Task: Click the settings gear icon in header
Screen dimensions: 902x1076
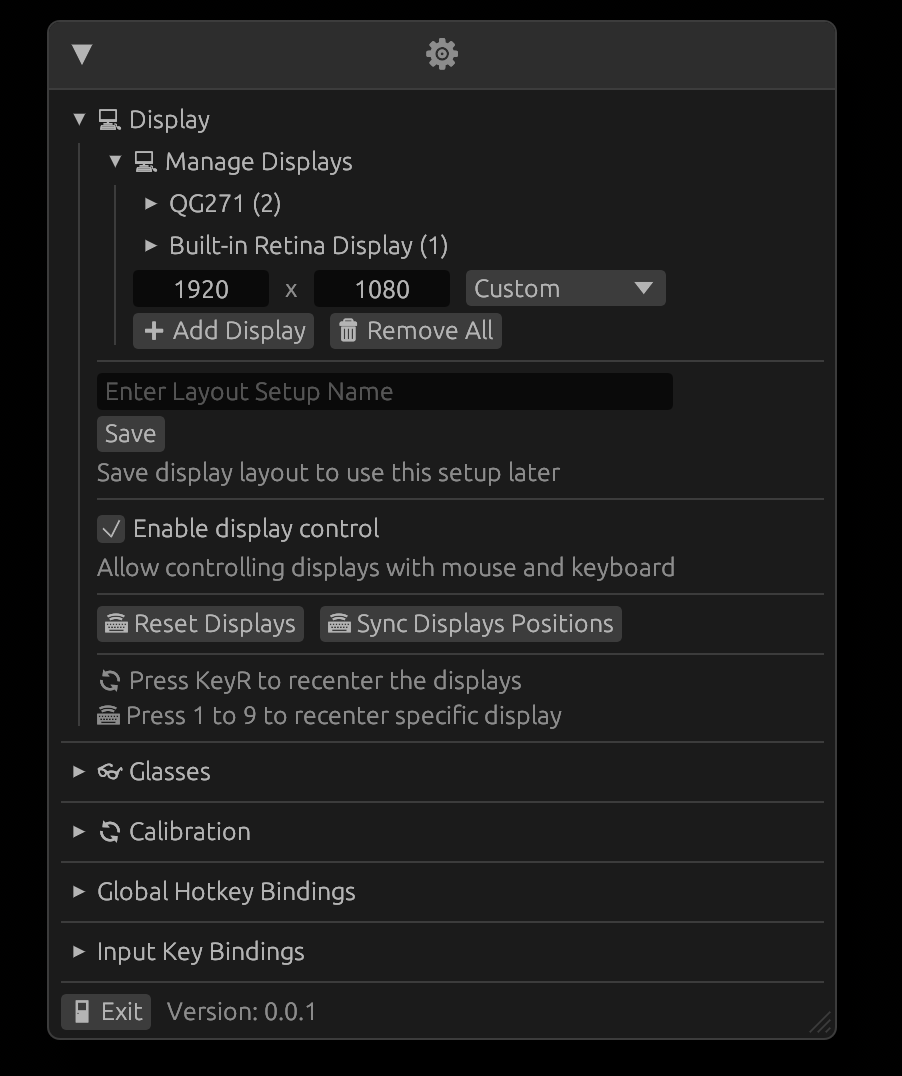Action: point(442,54)
